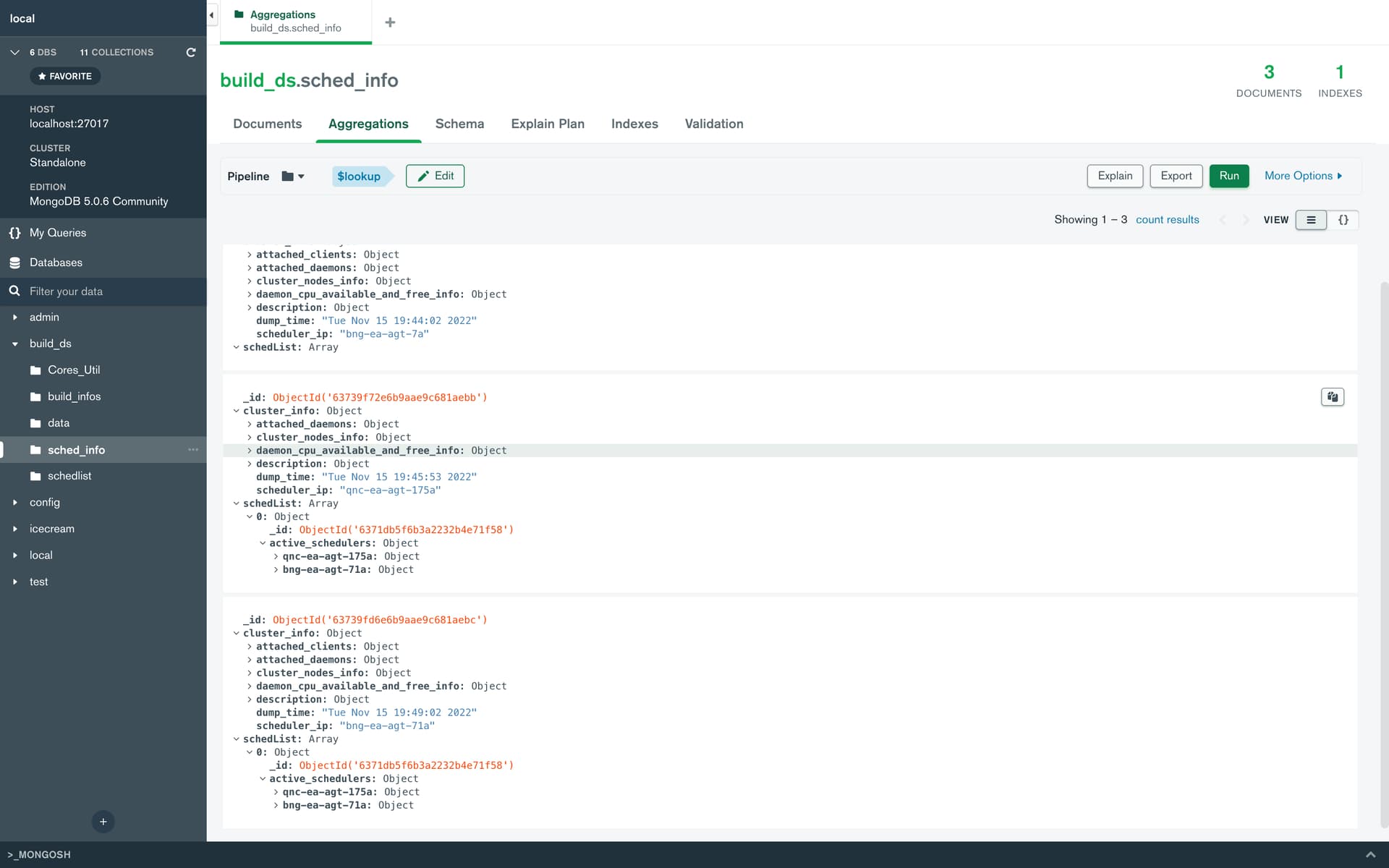Copy the second document using clipboard icon
This screenshot has height=868, width=1389.
[x=1332, y=397]
